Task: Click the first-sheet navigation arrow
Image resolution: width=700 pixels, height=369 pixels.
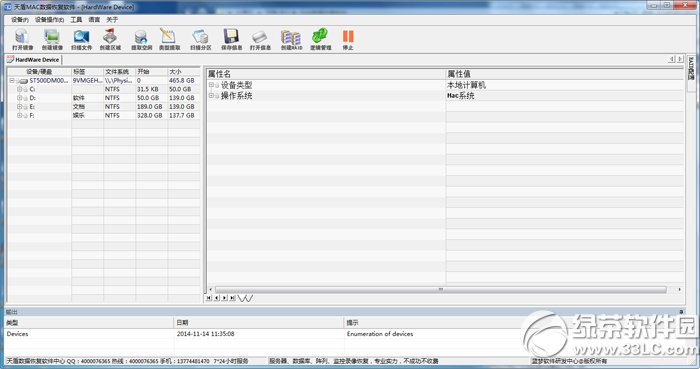Action: (x=208, y=298)
